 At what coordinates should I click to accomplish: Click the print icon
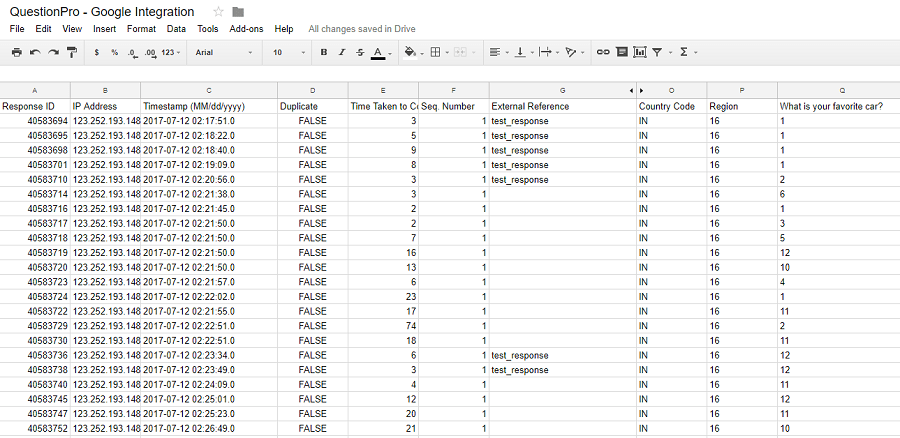(17, 52)
